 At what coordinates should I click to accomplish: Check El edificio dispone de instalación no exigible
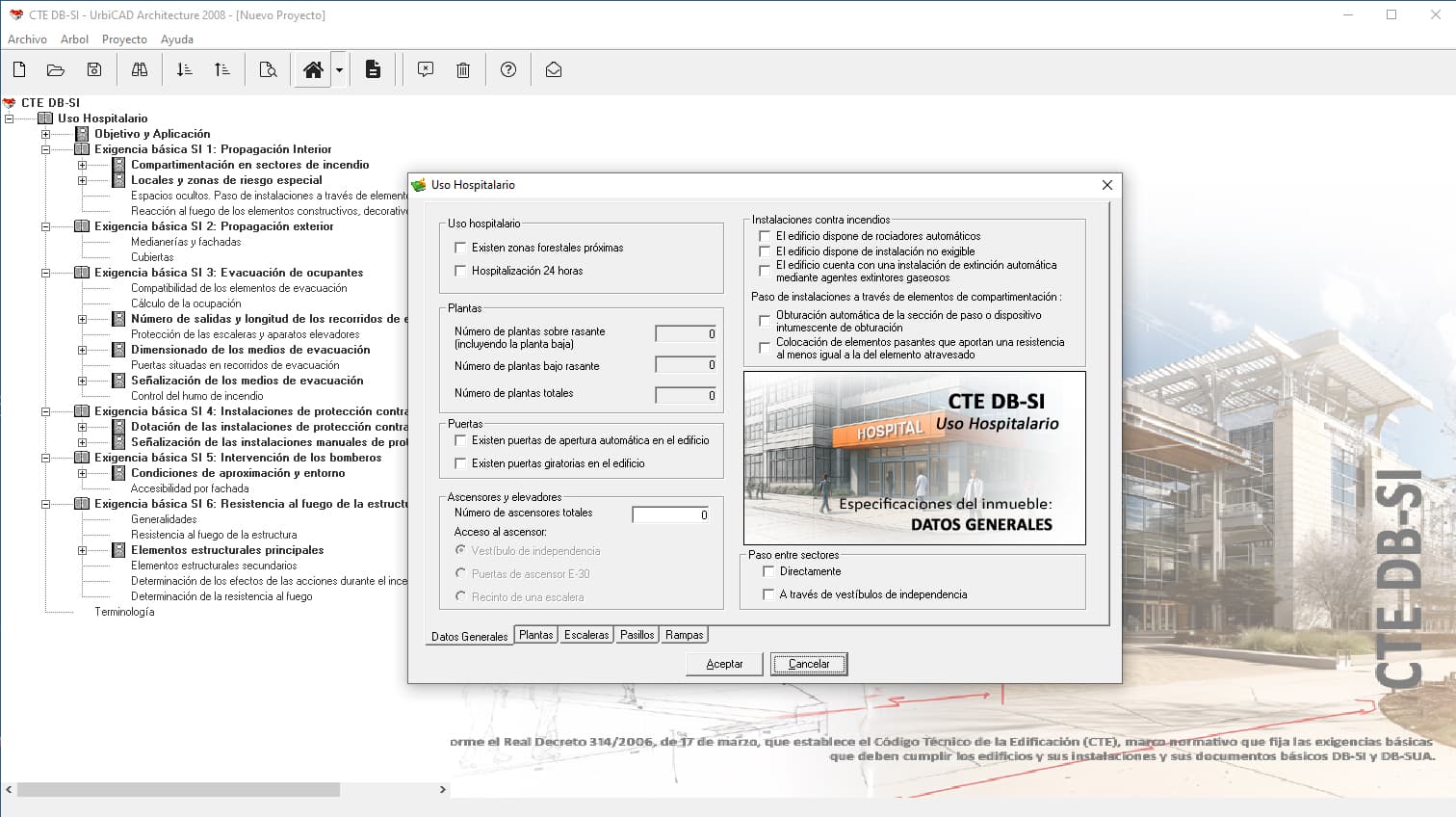[765, 251]
